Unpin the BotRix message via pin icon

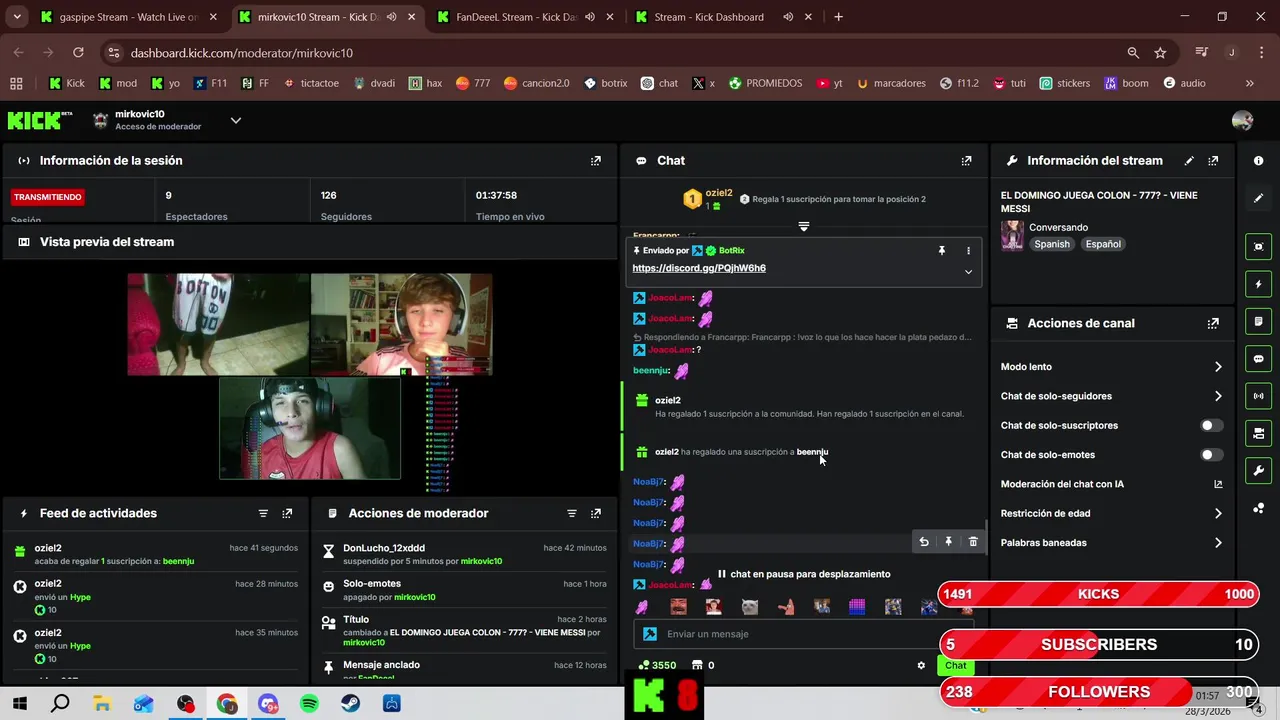point(941,251)
